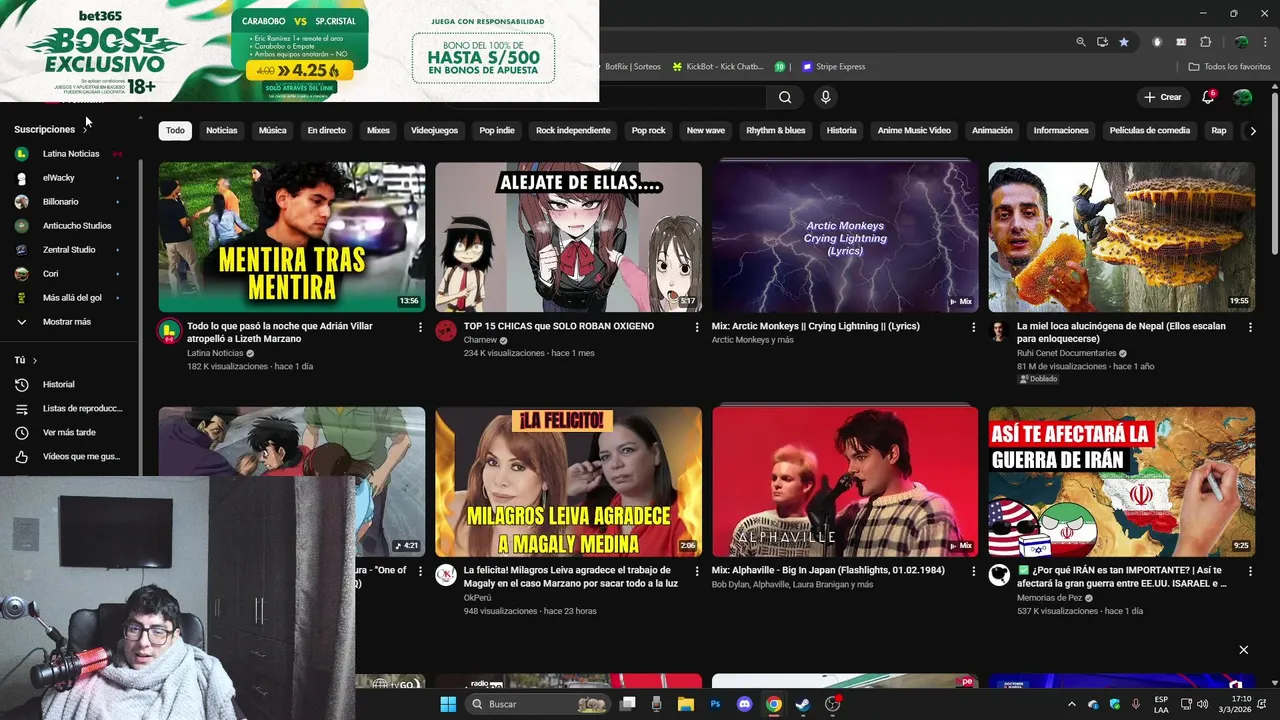The width and height of the screenshot is (1280, 720).
Task: Open Steam from the taskbar
Action: point(802,704)
